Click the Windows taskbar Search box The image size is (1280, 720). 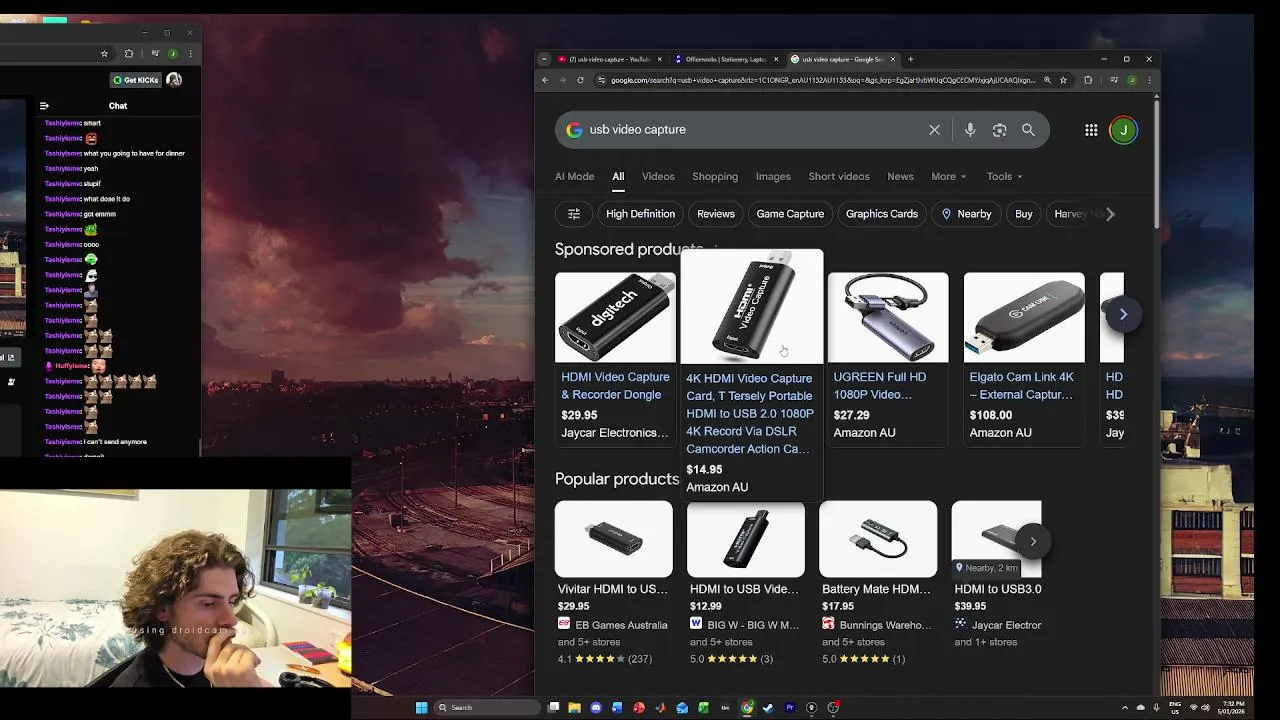(488, 708)
